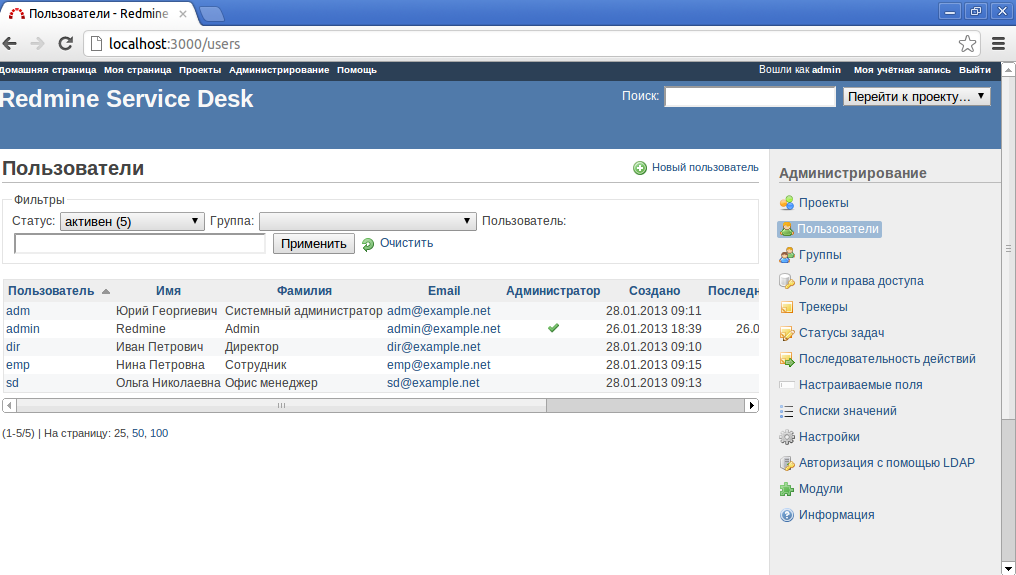
Task: Open the Группа filter dropdown
Action: (367, 221)
